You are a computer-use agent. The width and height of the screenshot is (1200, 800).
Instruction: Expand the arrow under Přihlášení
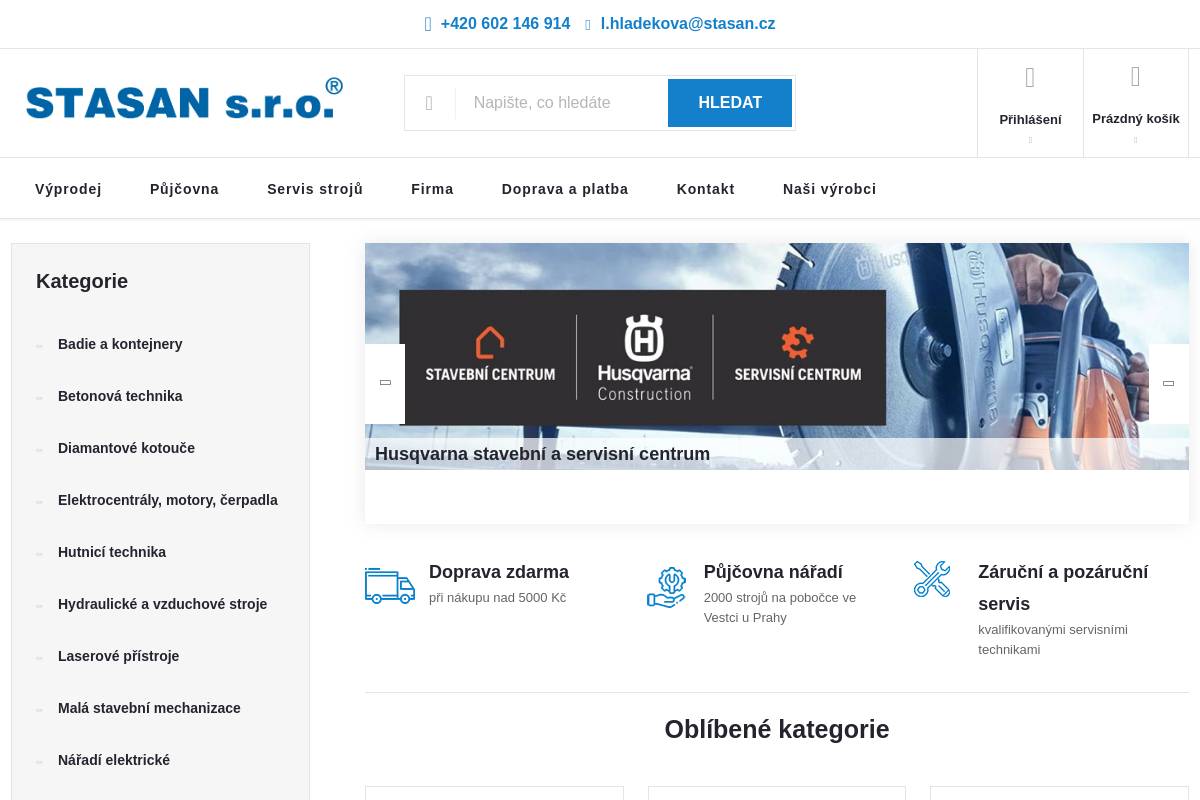(x=1030, y=138)
